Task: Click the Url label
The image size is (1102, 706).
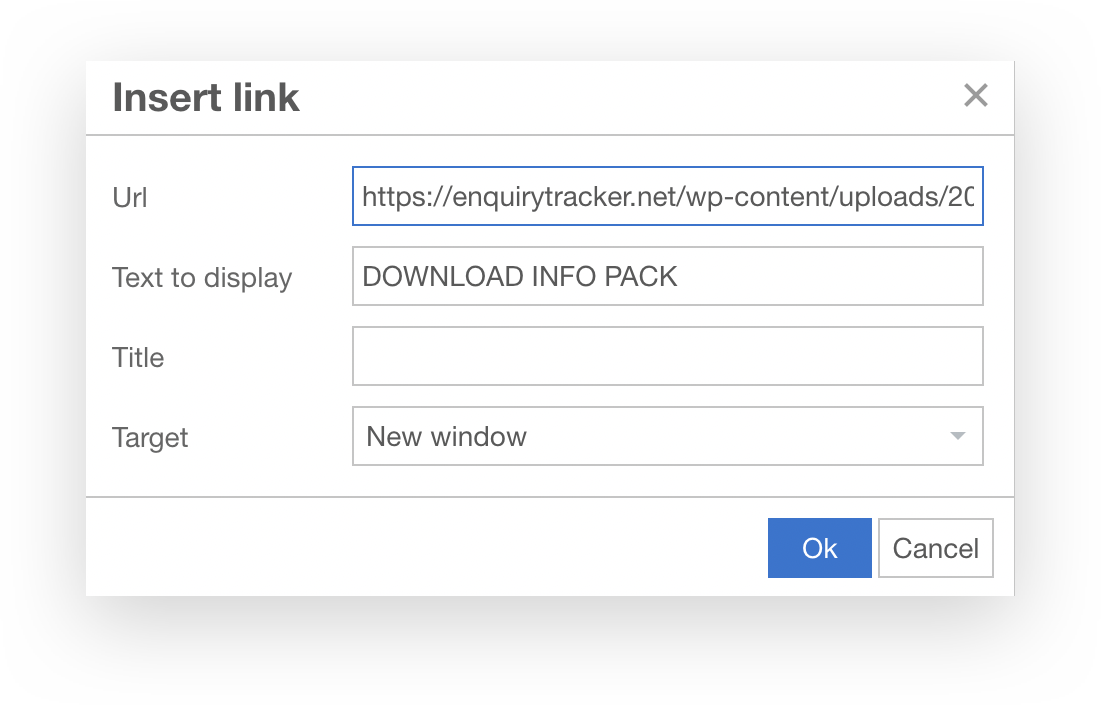Action: (130, 197)
